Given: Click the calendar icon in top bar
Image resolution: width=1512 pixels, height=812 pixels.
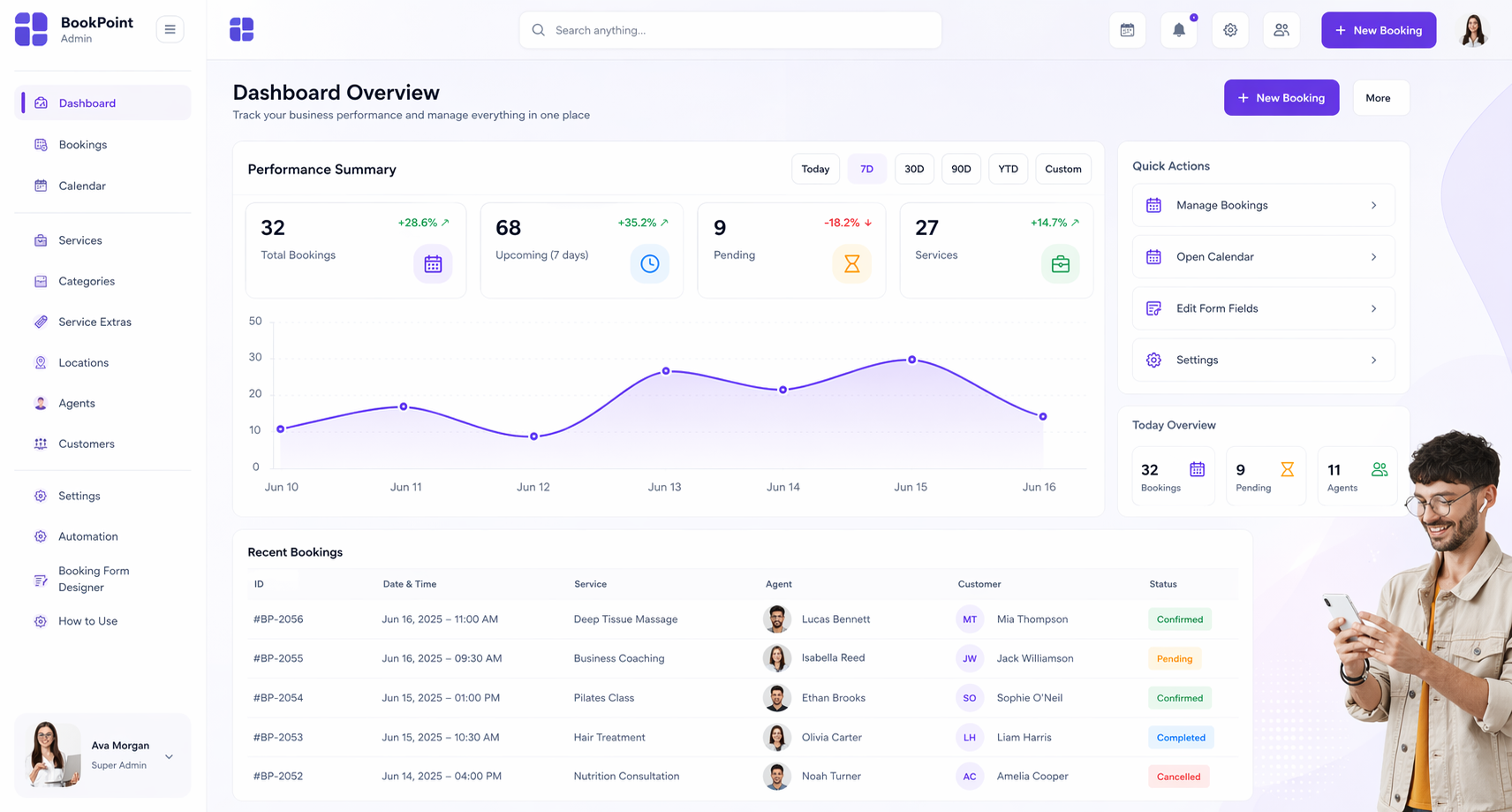Looking at the screenshot, I should pos(1128,30).
